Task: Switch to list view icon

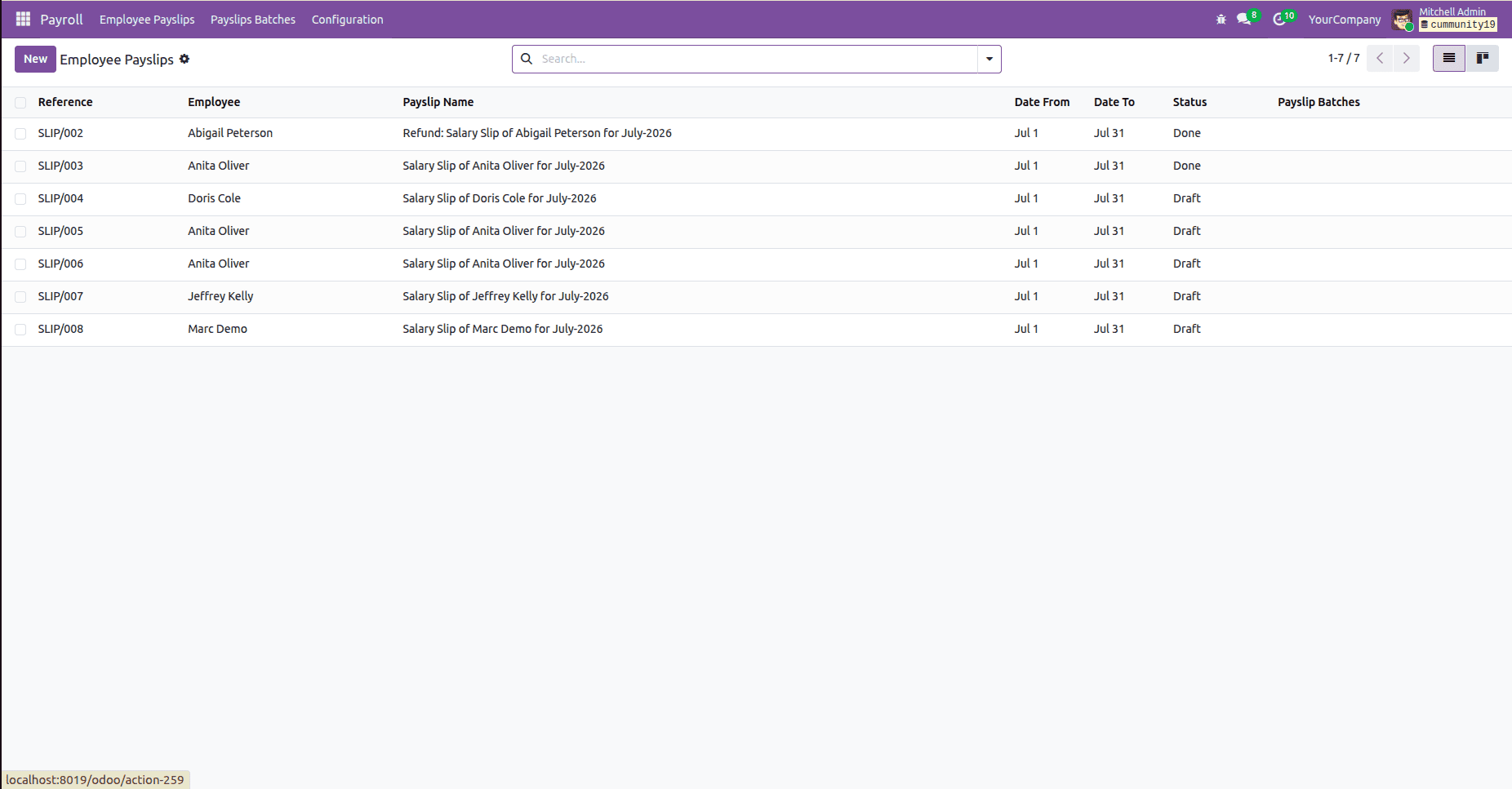Action: click(1449, 58)
